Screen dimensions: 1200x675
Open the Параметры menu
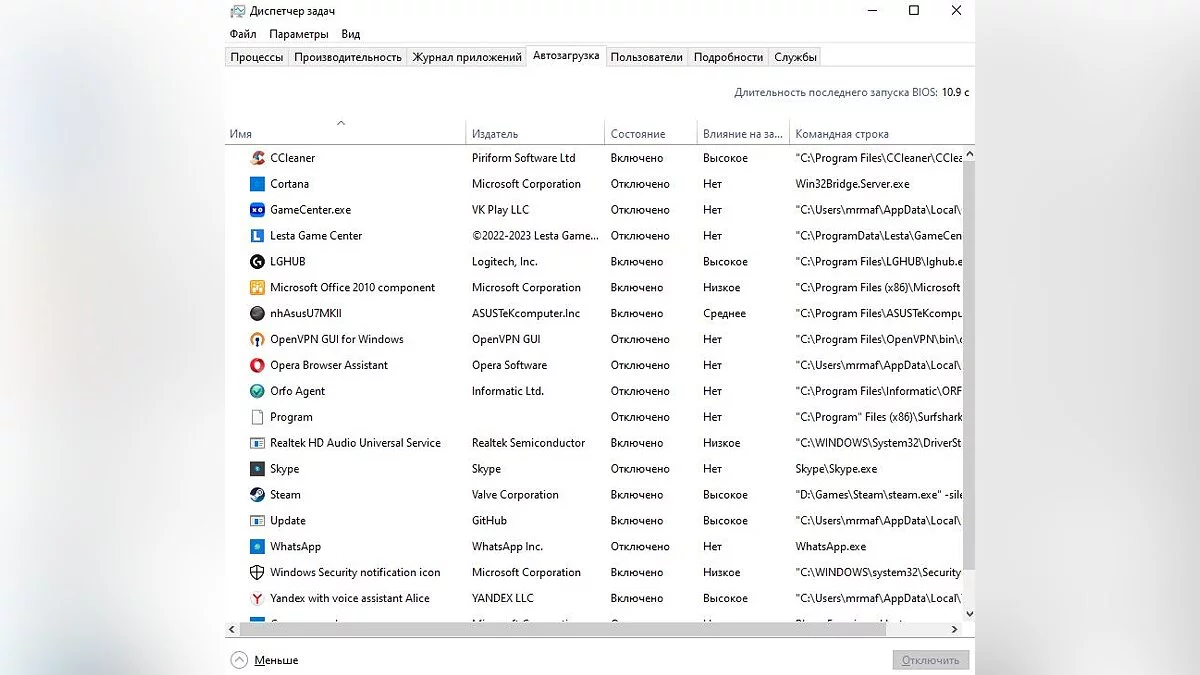click(298, 34)
